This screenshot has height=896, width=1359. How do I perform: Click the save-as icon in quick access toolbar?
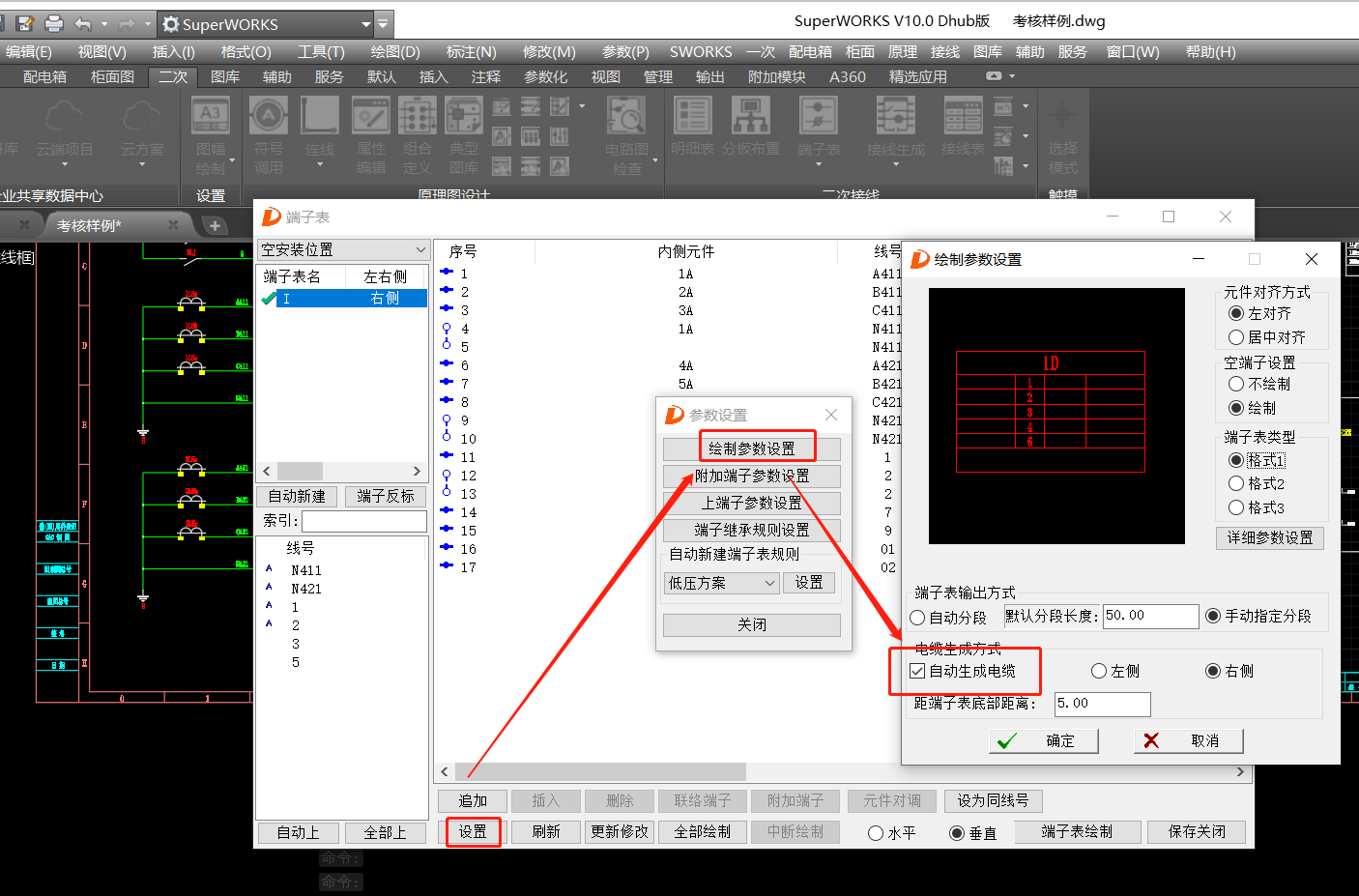26,23
